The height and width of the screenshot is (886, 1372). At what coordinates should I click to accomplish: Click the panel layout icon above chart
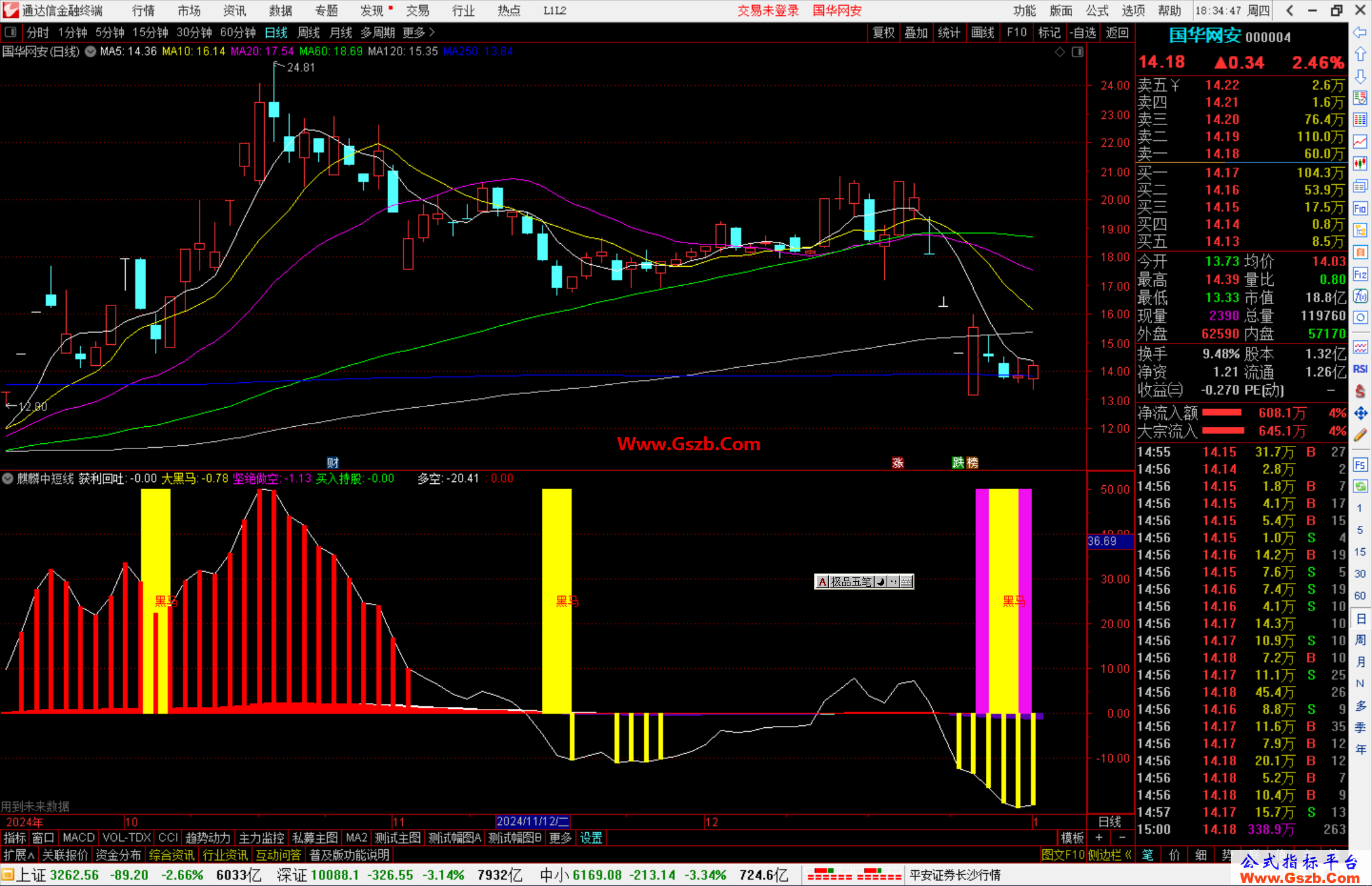point(1078,52)
